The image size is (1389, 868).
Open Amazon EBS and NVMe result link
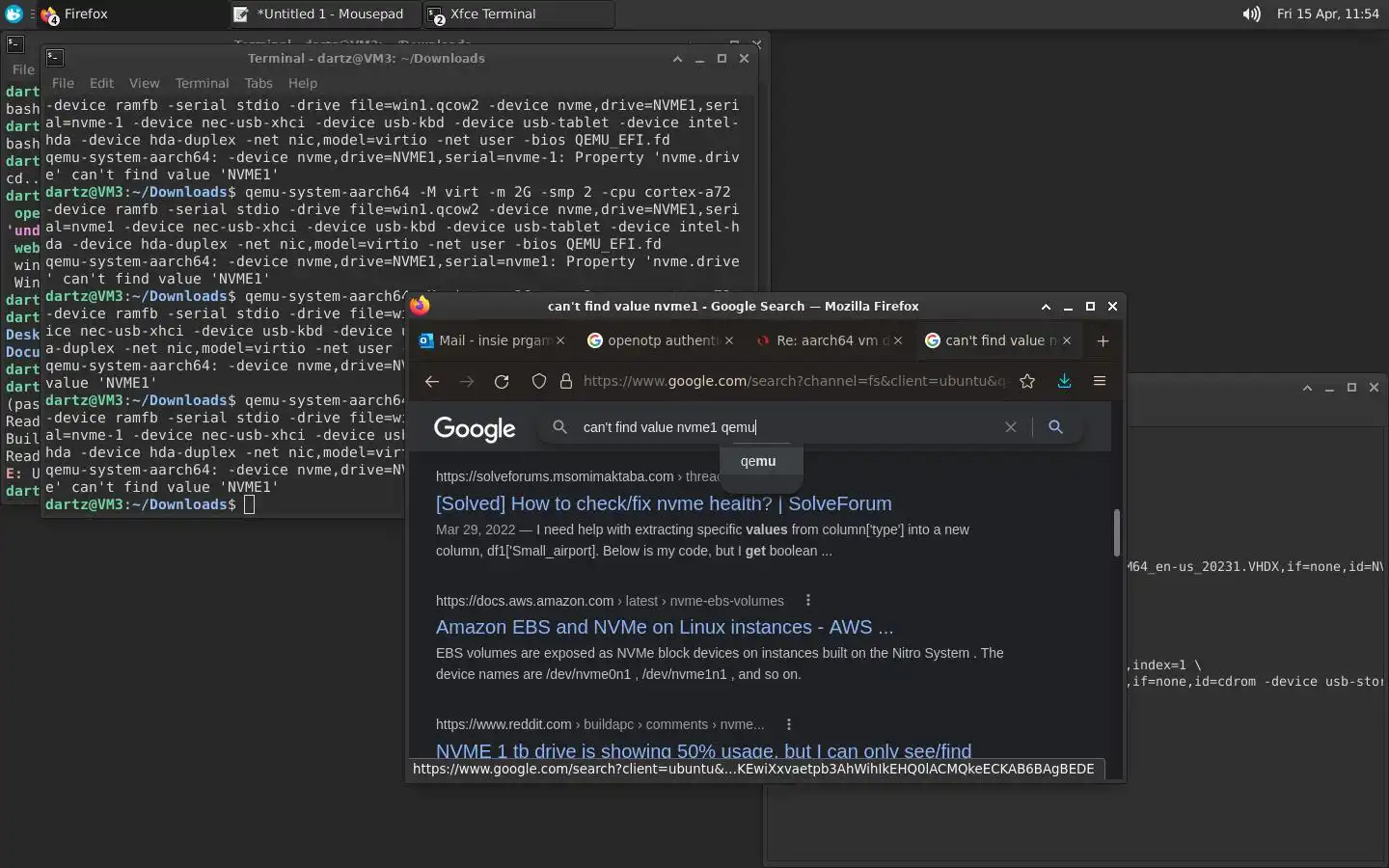point(665,627)
